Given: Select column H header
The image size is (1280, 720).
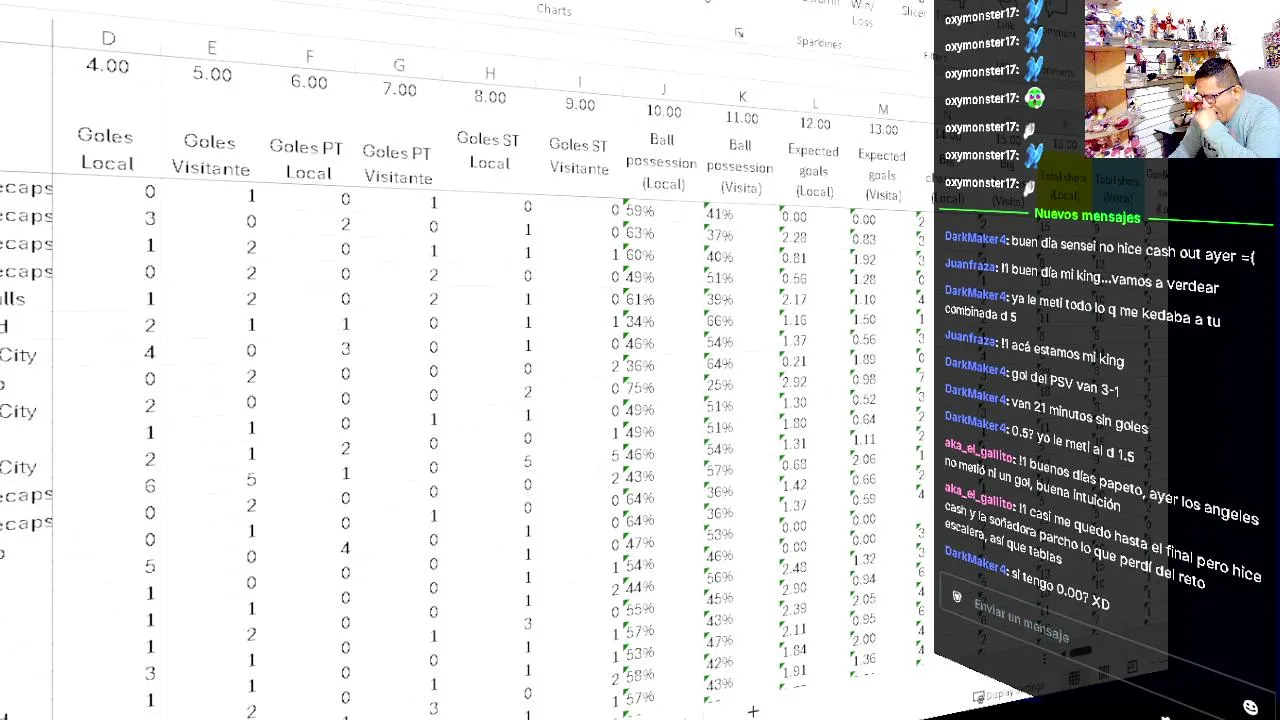Looking at the screenshot, I should click(489, 73).
